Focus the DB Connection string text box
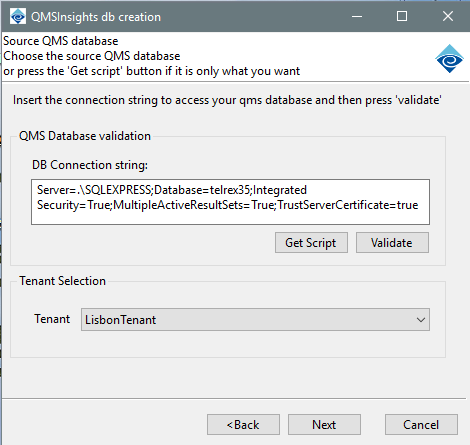This screenshot has height=445, width=470. tap(230, 202)
